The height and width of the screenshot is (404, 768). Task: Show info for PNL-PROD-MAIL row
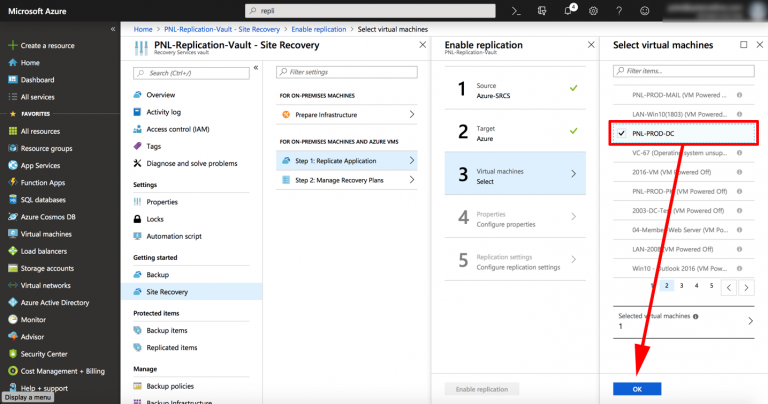click(740, 95)
